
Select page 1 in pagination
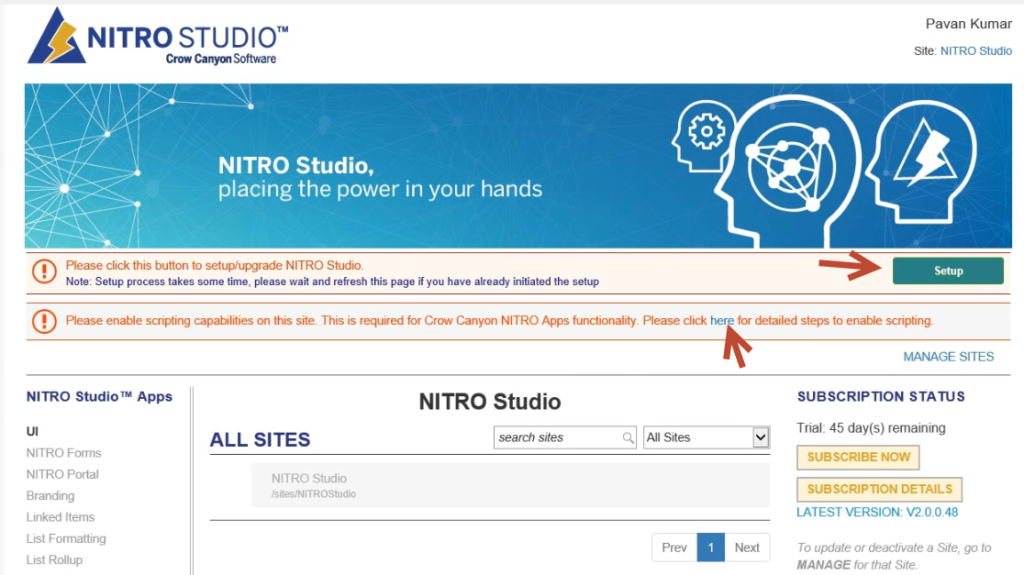pyautogui.click(x=711, y=548)
